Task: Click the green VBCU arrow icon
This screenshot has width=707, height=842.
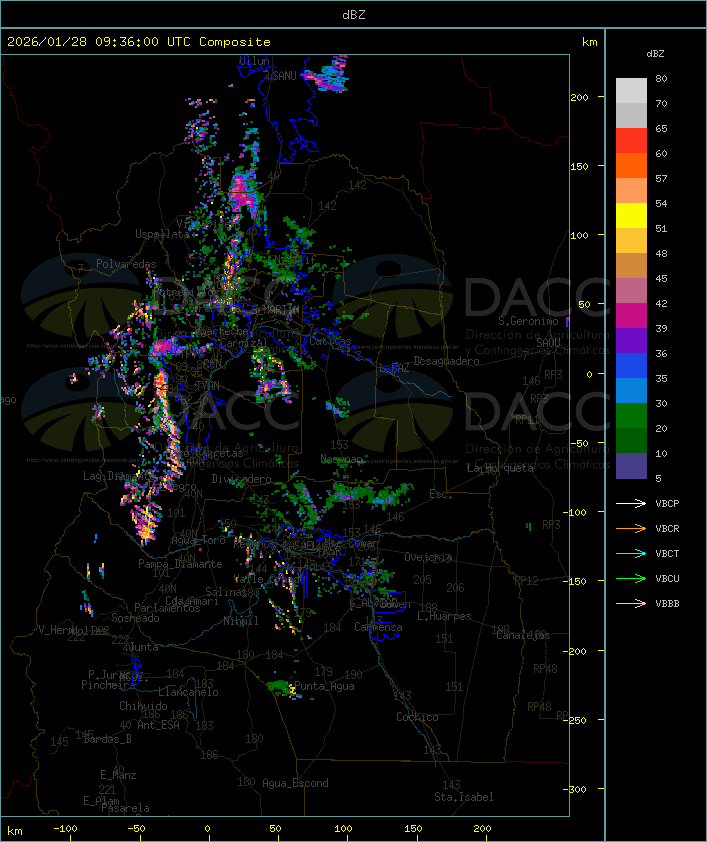Action: [632, 578]
